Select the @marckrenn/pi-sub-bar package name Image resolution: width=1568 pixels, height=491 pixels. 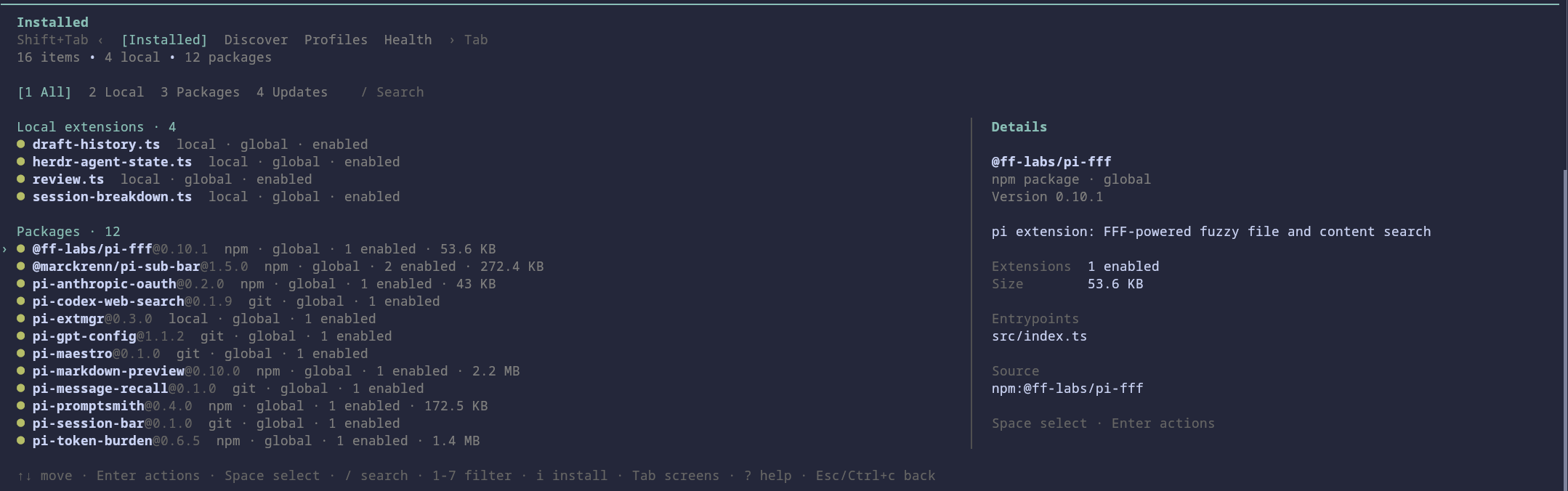click(x=116, y=267)
